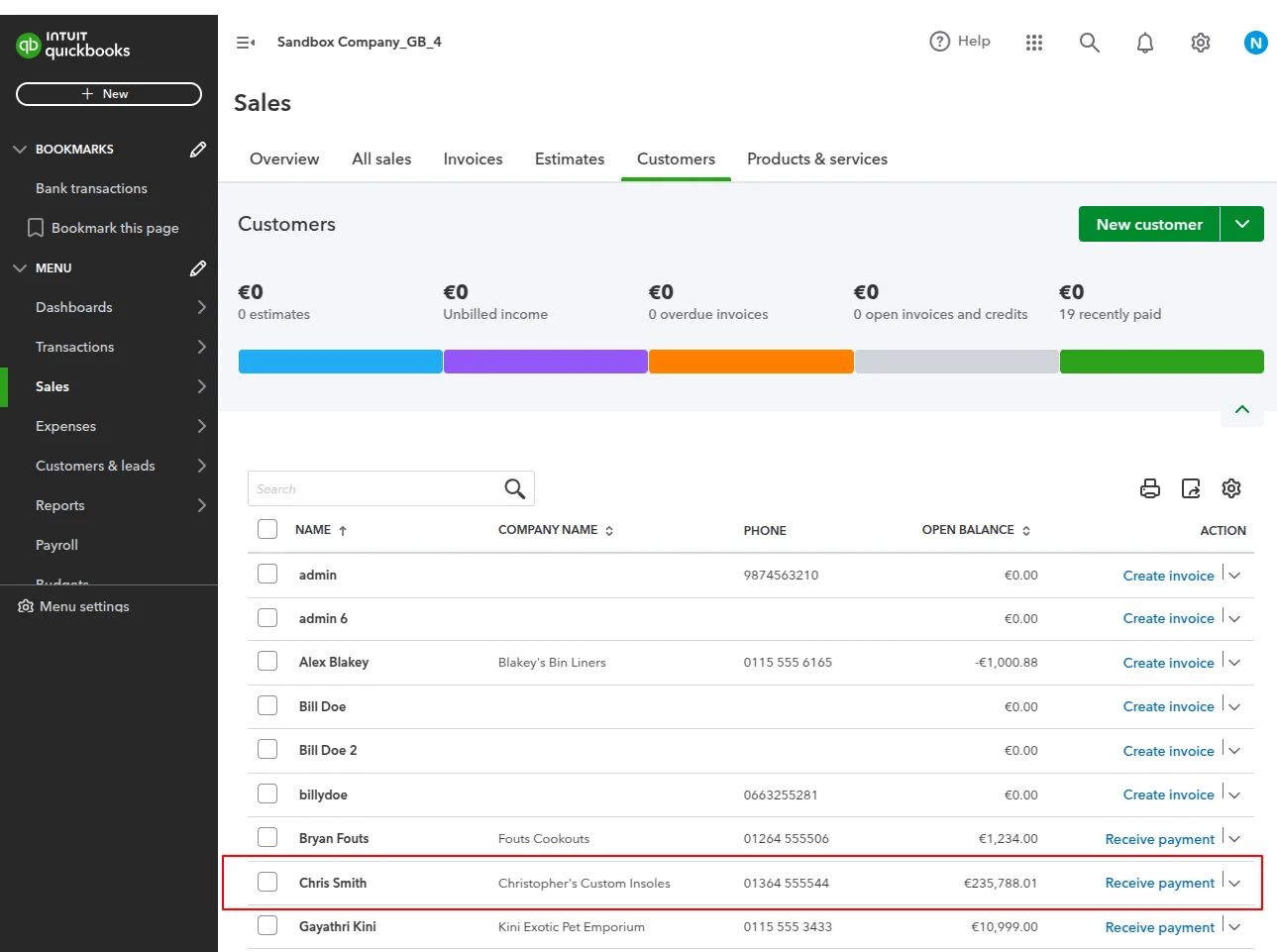Open the apps grid menu
The image size is (1277, 952).
click(1034, 43)
